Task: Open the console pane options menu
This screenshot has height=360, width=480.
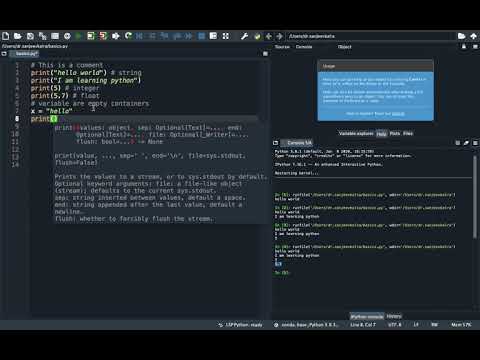Action: (x=475, y=143)
